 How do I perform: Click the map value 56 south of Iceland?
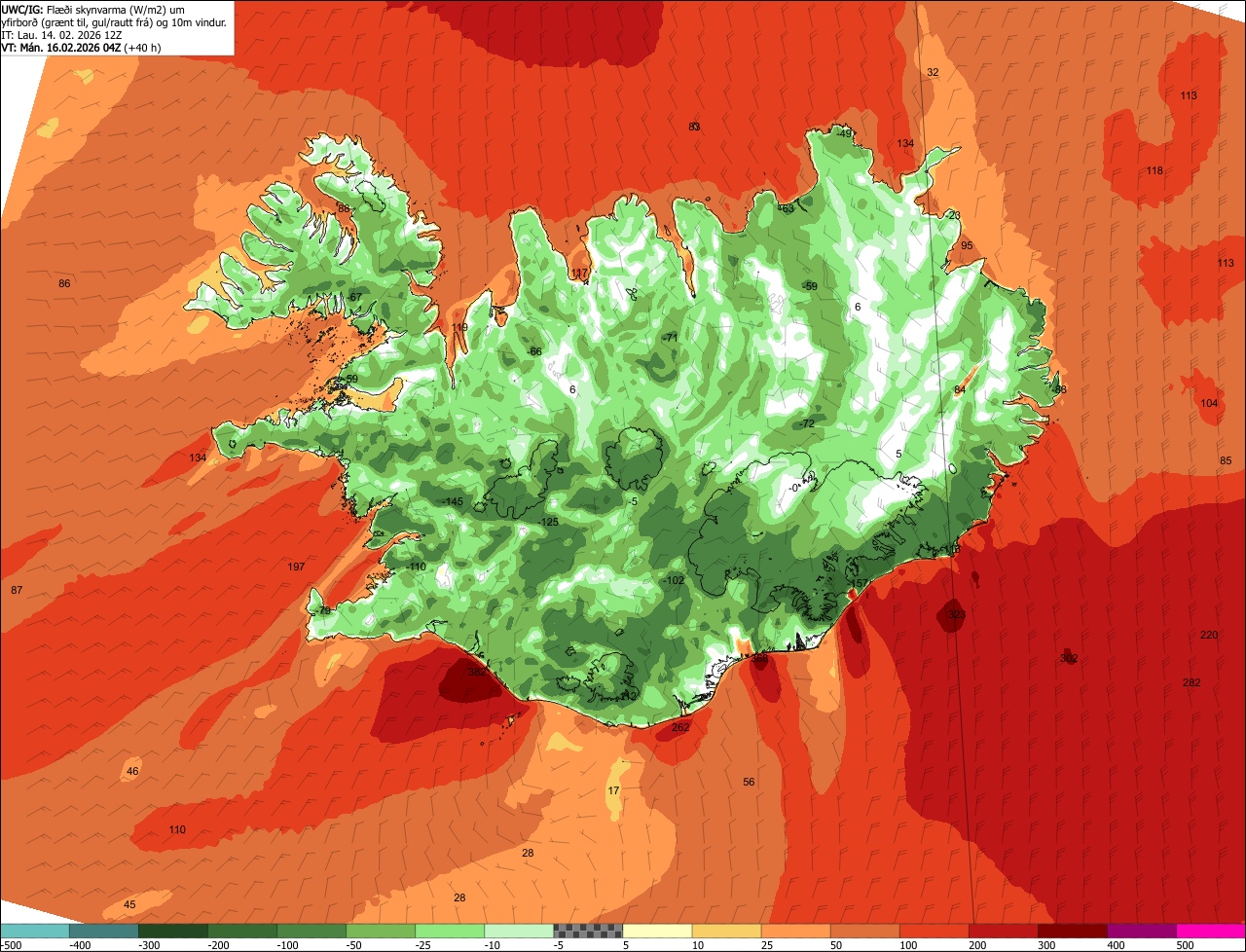pyautogui.click(x=749, y=782)
